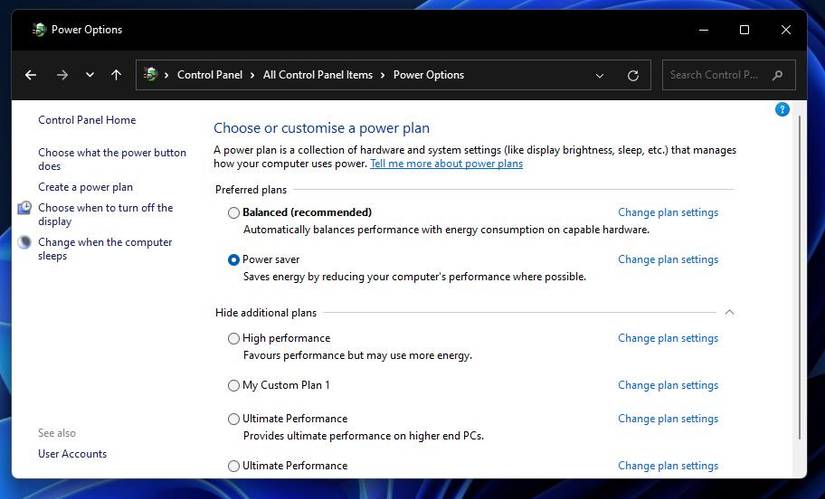Expand the address bar history dropdown
This screenshot has height=499, width=825.
[600, 75]
